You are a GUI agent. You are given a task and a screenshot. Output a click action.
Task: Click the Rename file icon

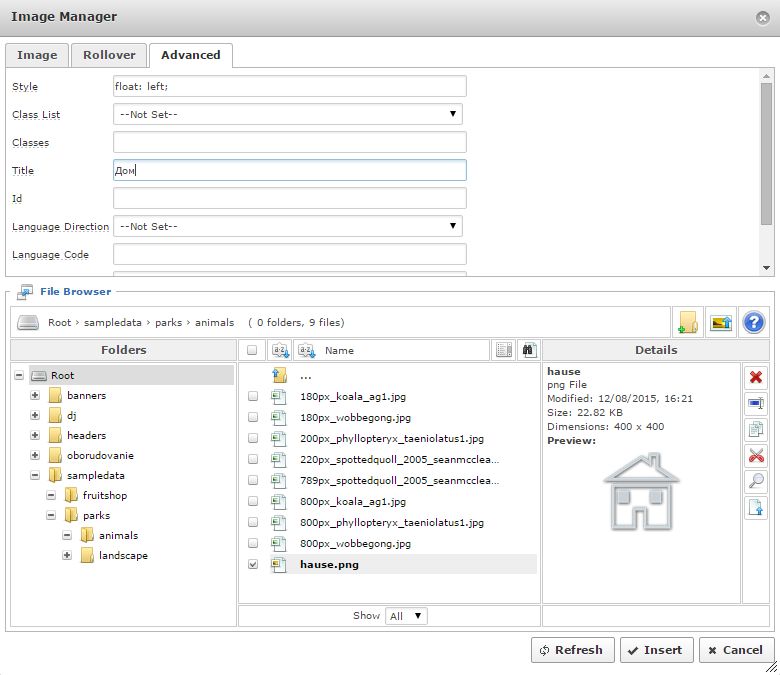pyautogui.click(x=756, y=404)
